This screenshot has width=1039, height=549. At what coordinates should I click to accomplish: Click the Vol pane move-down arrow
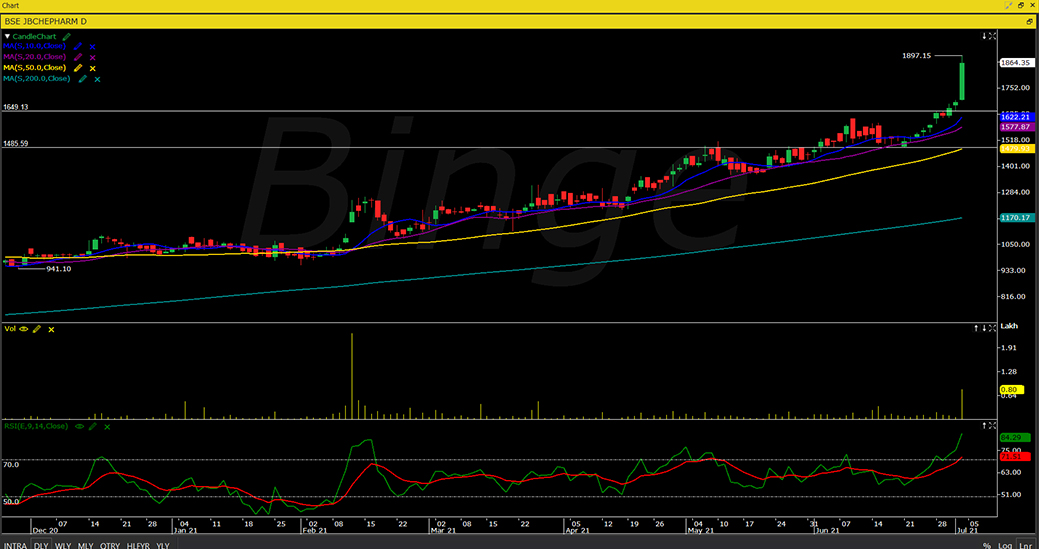(x=985, y=328)
